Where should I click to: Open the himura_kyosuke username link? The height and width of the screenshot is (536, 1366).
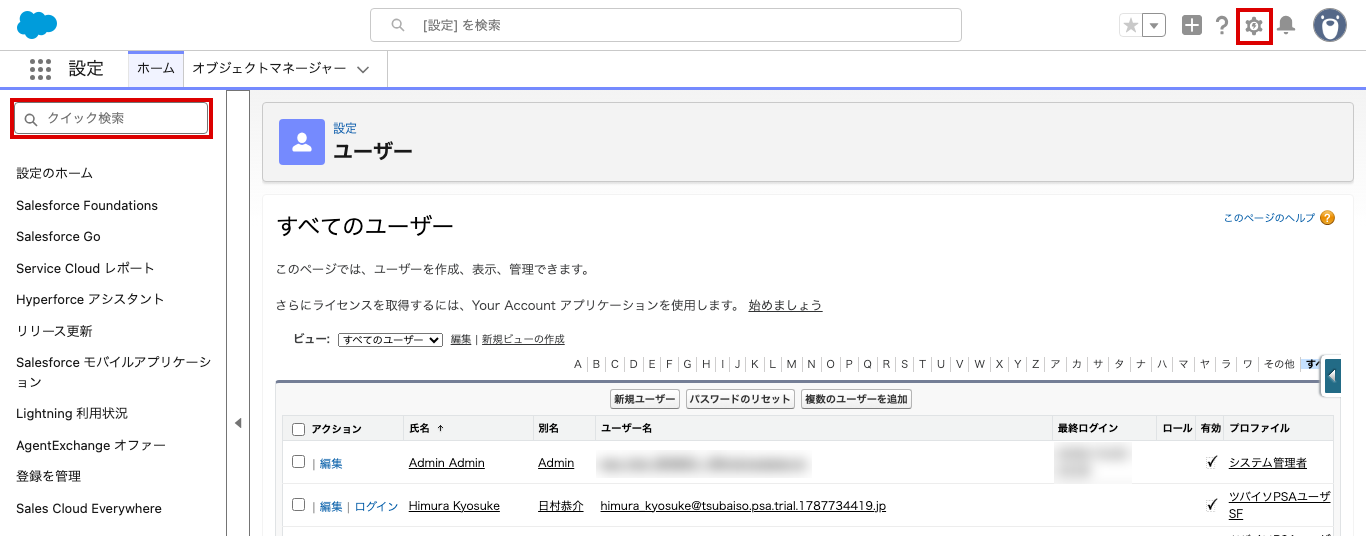743,506
